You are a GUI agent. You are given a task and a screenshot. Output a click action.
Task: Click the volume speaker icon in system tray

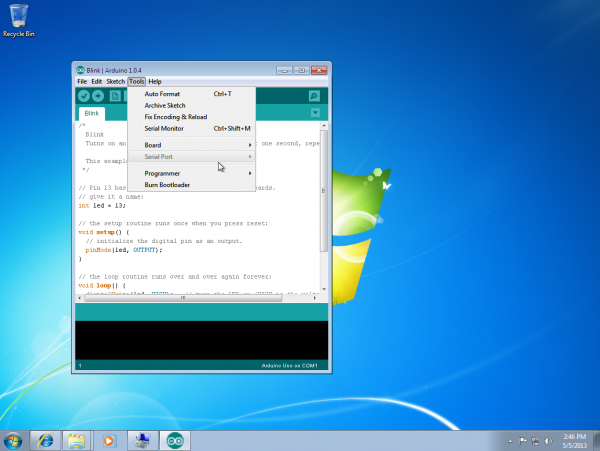coord(548,440)
